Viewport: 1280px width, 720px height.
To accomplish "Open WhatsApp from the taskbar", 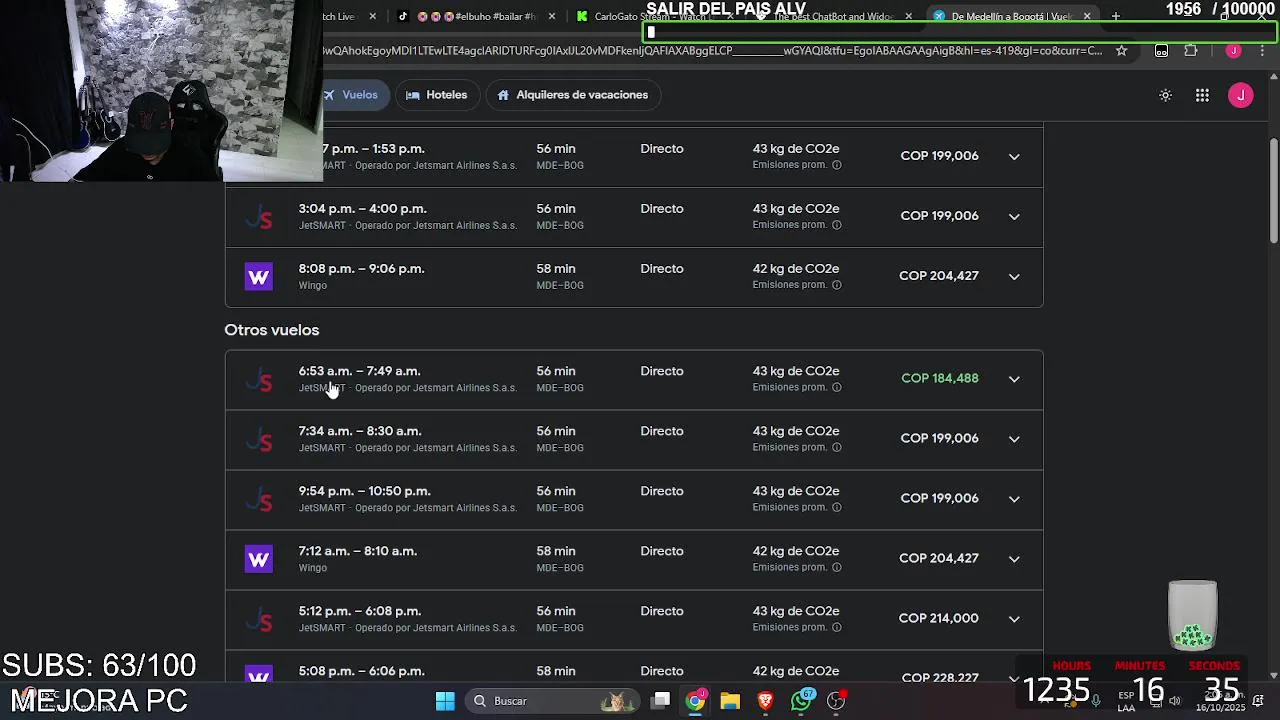I will click(801, 701).
